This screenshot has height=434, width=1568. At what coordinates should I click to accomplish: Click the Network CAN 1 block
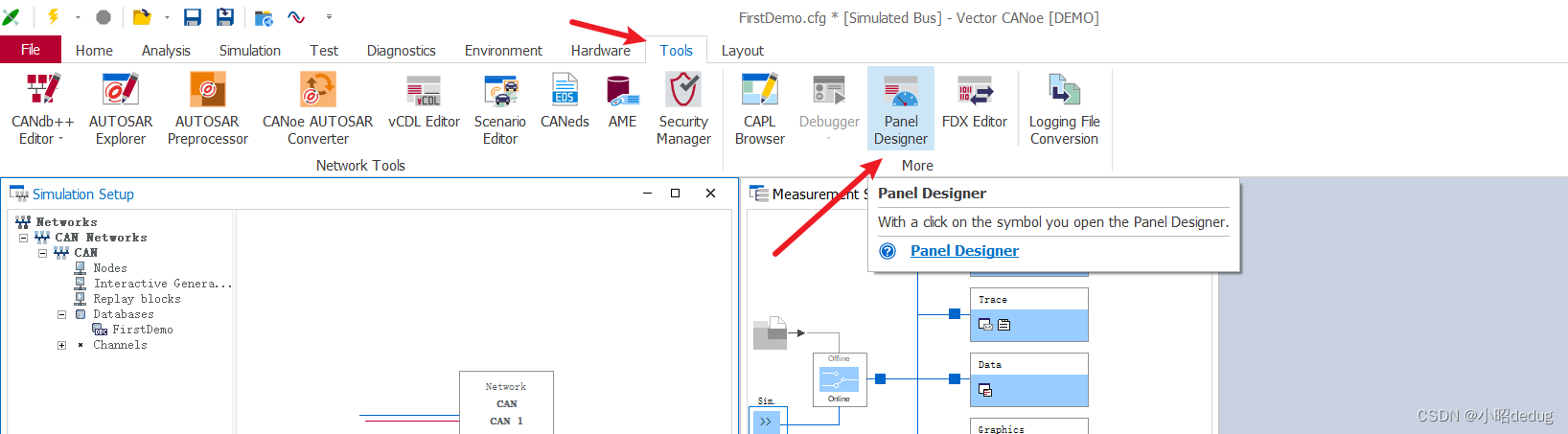(506, 403)
